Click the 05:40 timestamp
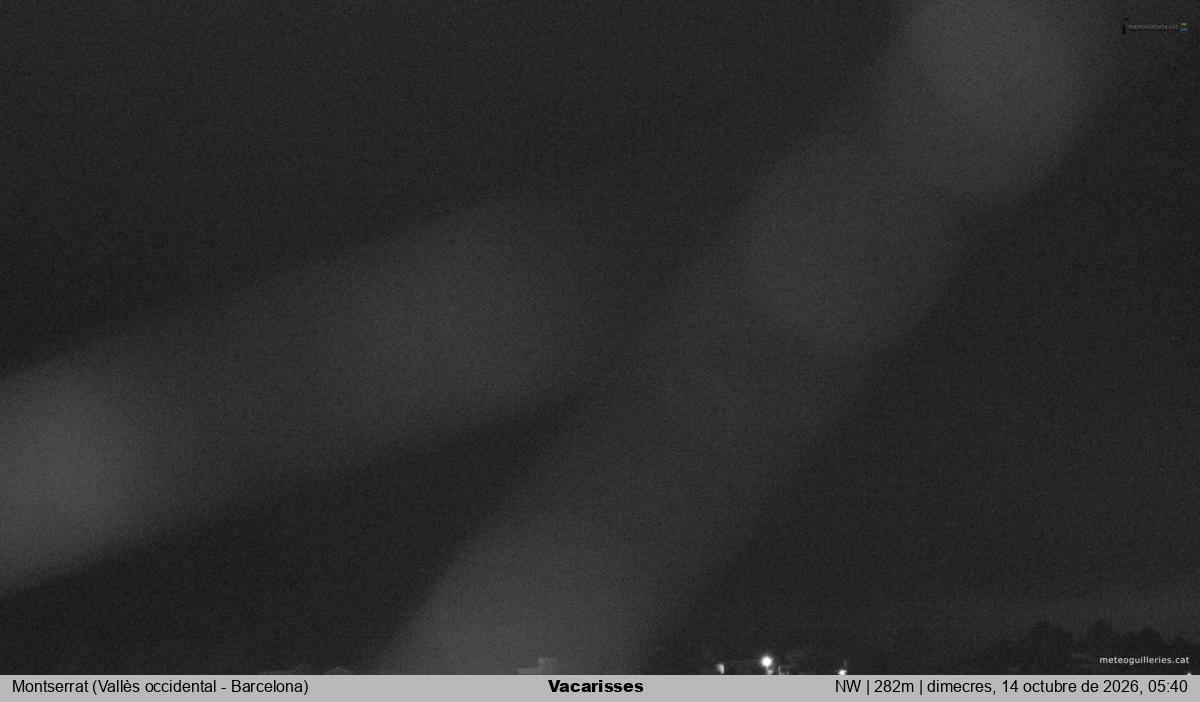Viewport: 1200px width, 702px height. point(1169,687)
